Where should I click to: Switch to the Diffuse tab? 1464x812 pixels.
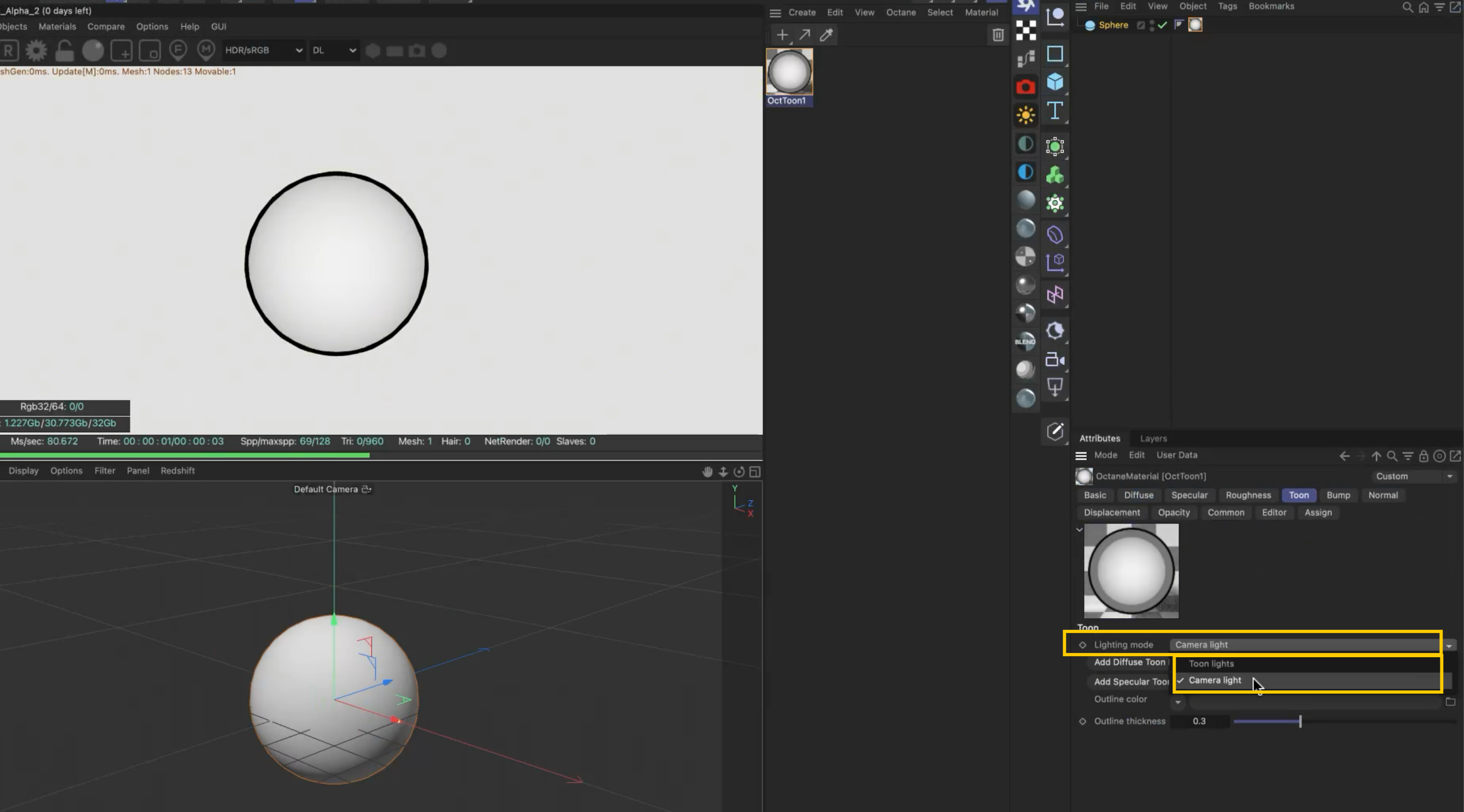1138,495
